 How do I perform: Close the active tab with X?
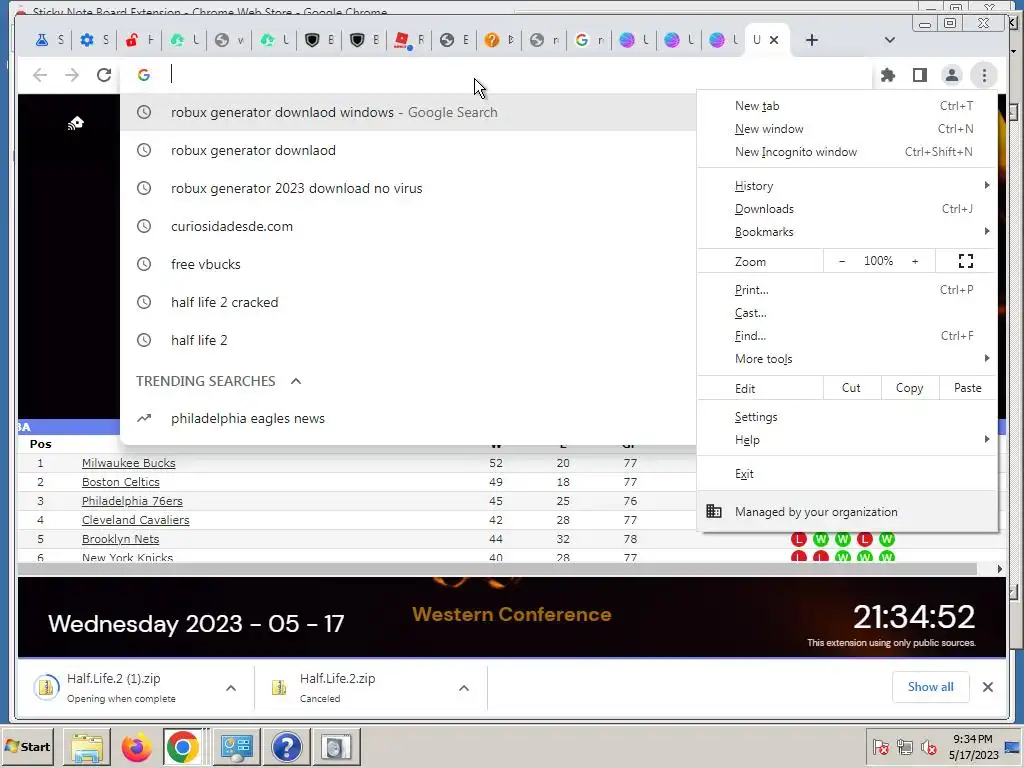(x=774, y=40)
